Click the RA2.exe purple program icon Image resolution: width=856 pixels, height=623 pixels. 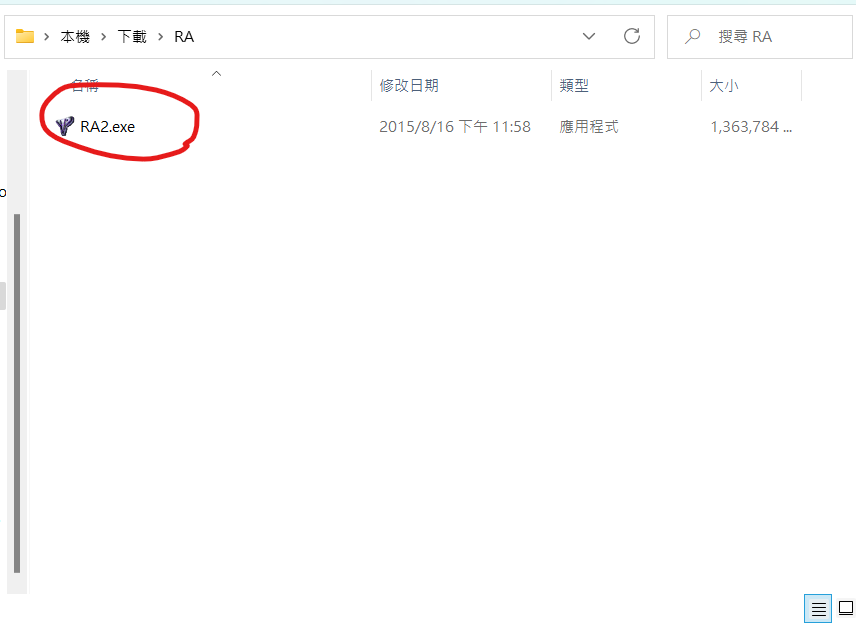64,126
